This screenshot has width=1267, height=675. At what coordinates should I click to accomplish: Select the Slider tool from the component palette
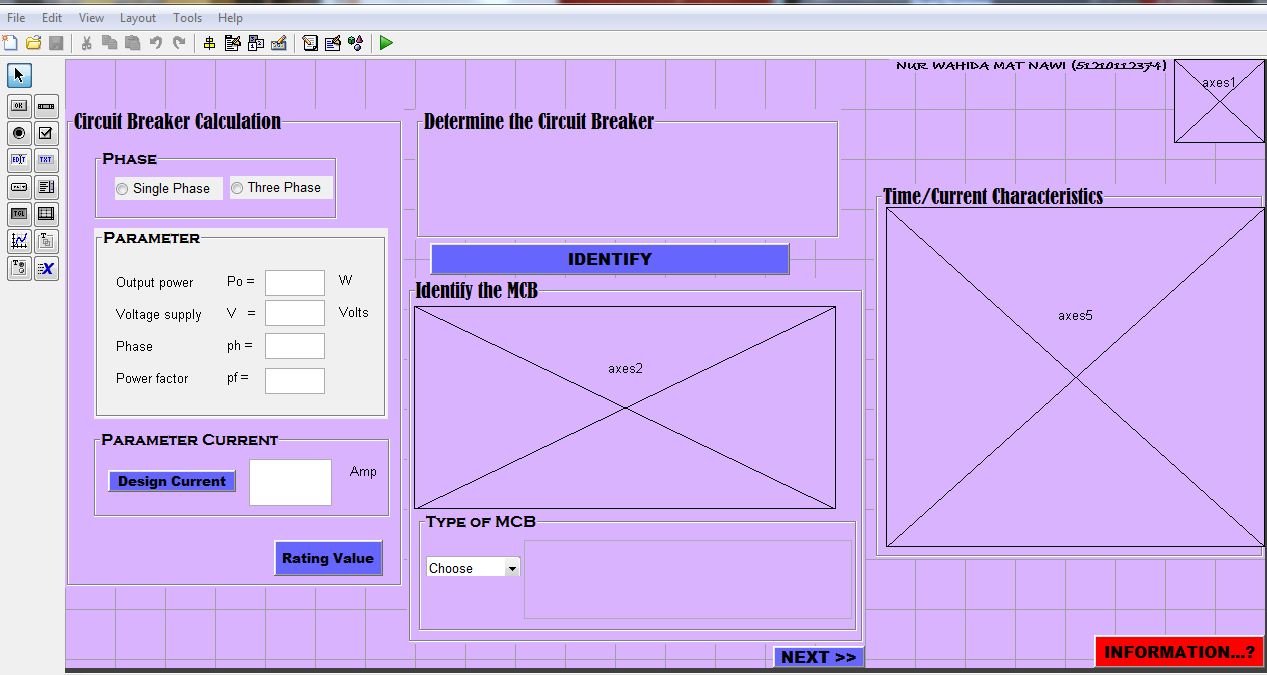tap(45, 106)
